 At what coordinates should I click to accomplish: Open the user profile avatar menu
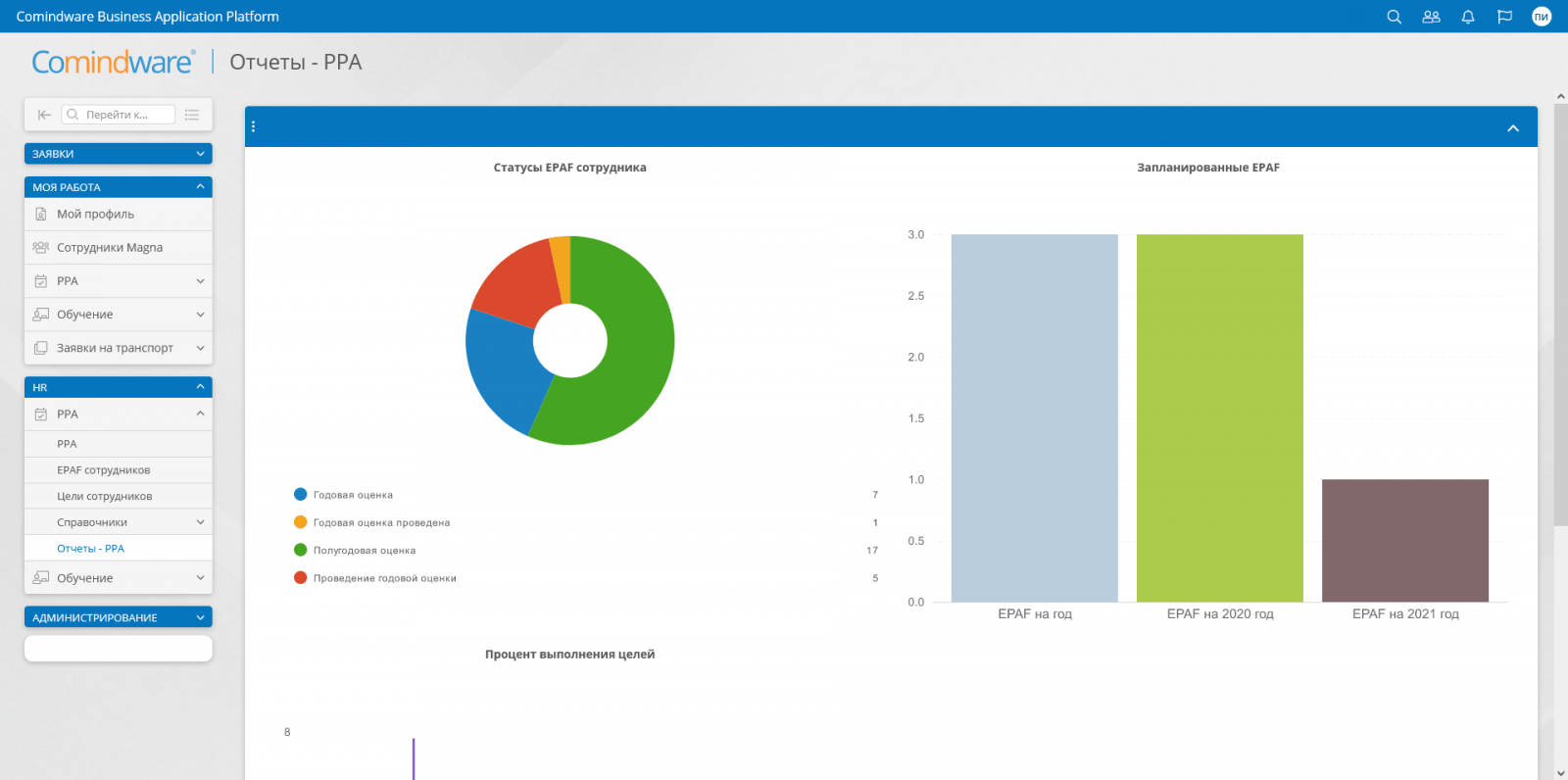click(1542, 17)
